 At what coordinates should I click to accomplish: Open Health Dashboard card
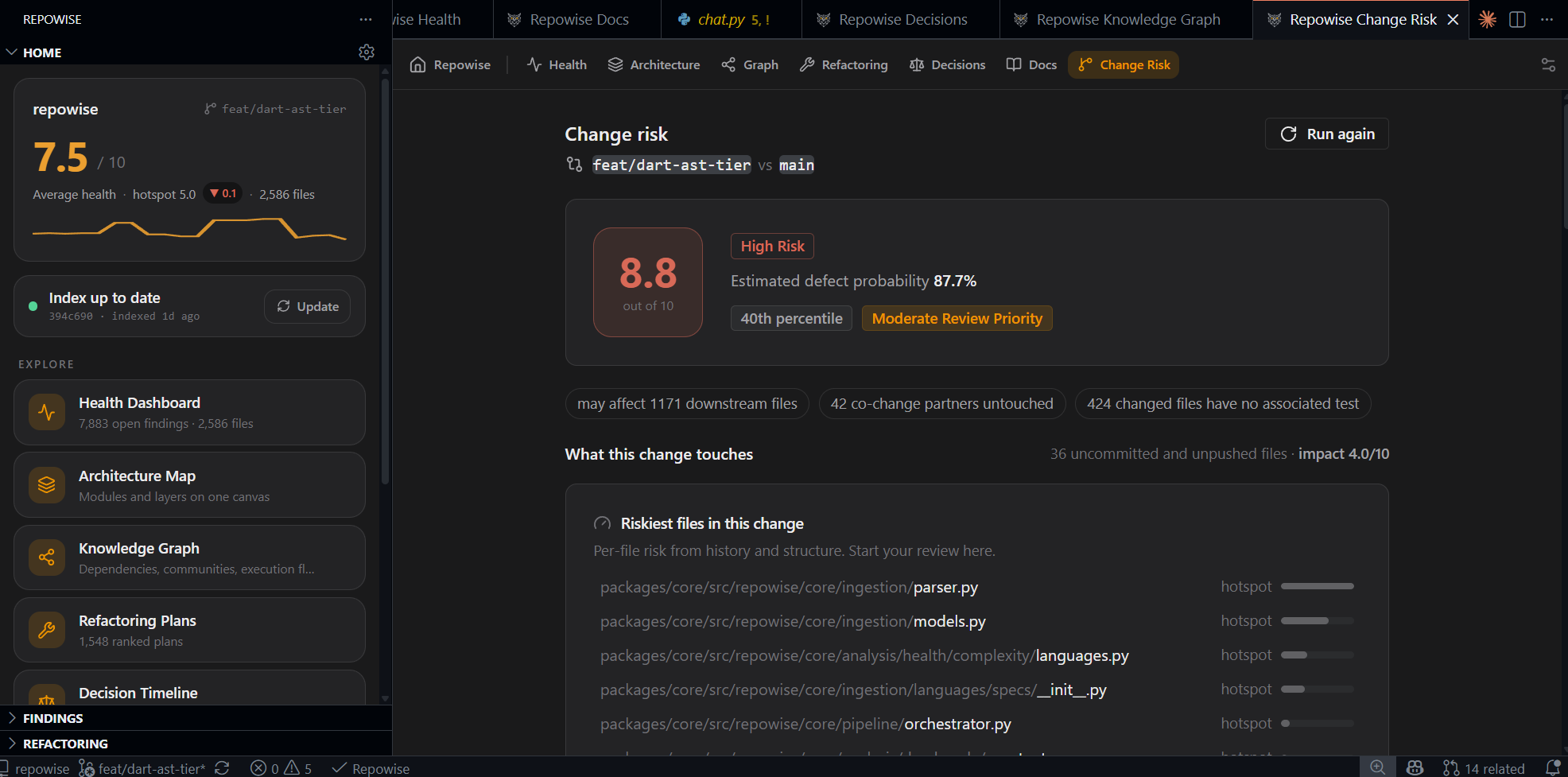[189, 412]
